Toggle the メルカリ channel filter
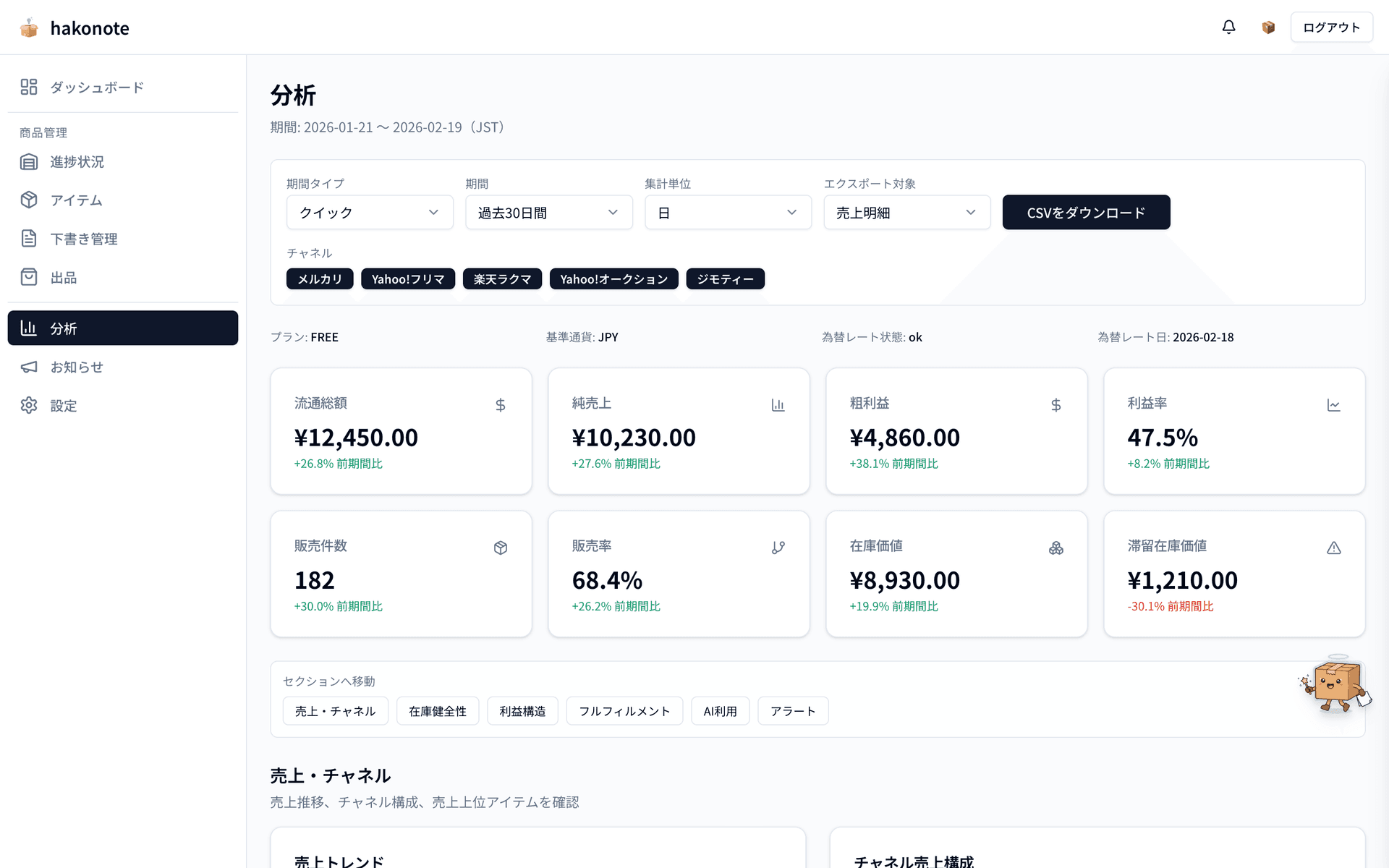The width and height of the screenshot is (1389, 868). [x=319, y=278]
